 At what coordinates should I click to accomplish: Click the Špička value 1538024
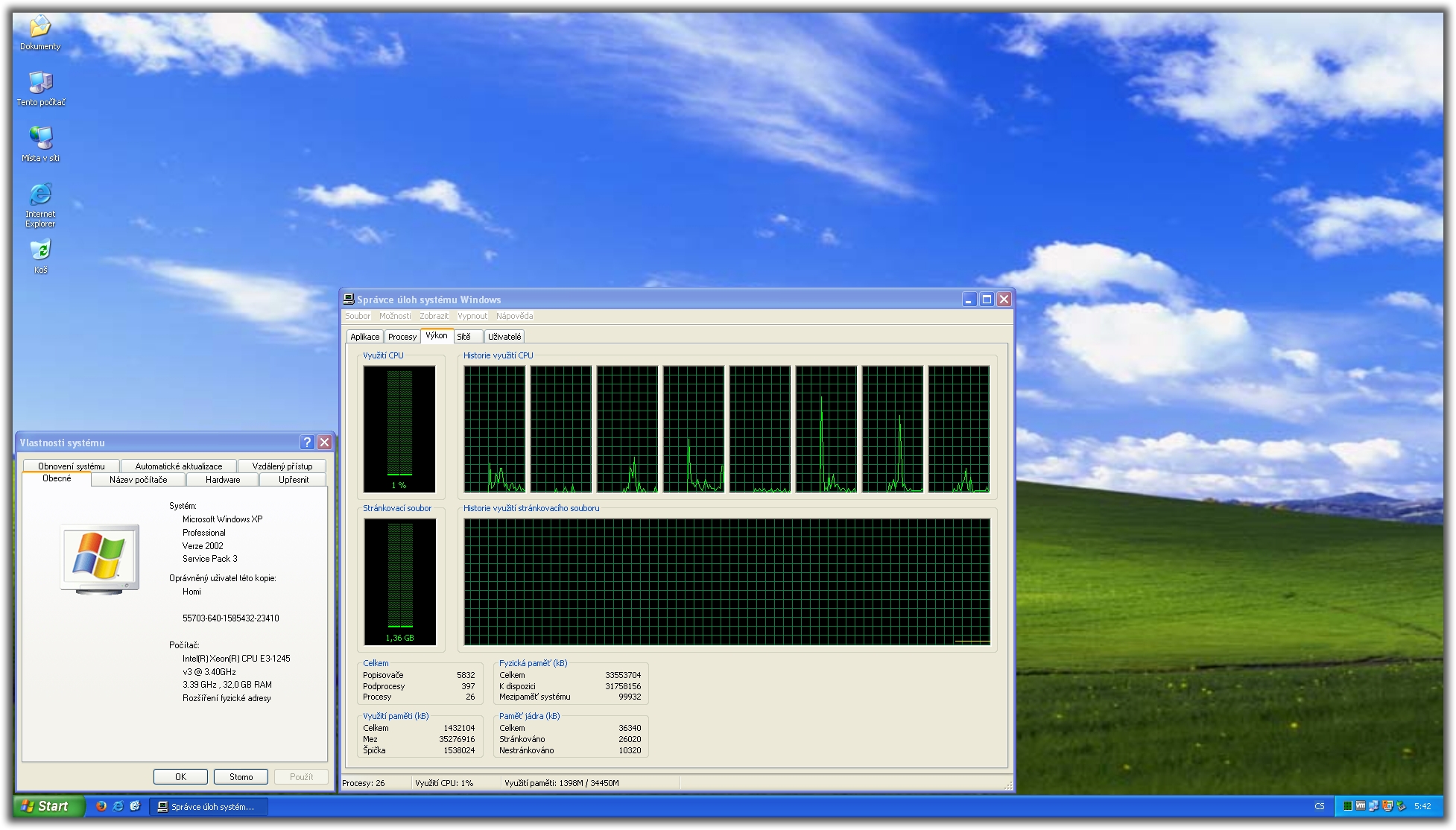[x=459, y=750]
